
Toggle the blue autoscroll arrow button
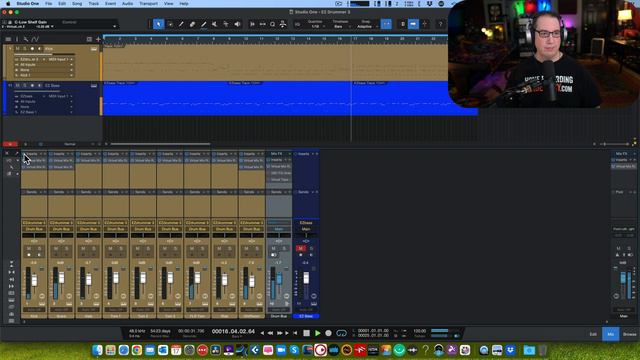(413, 24)
